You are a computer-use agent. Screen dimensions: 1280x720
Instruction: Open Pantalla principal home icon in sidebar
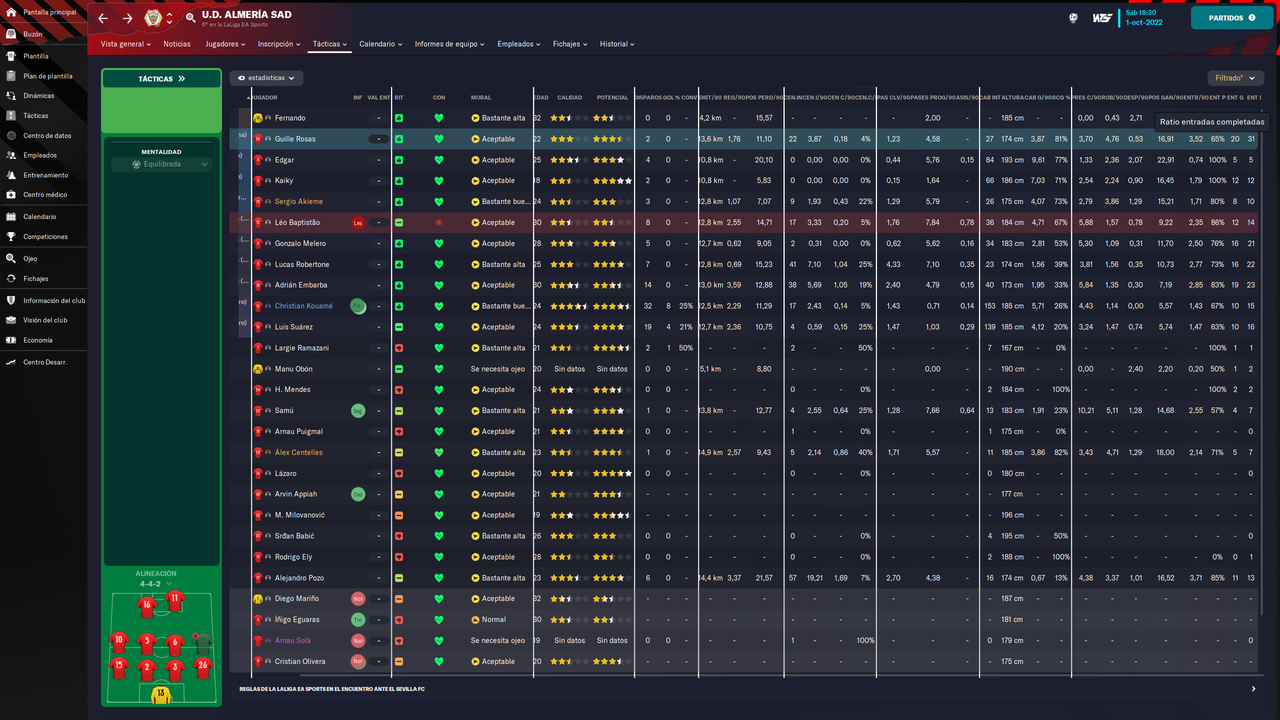pos(11,12)
